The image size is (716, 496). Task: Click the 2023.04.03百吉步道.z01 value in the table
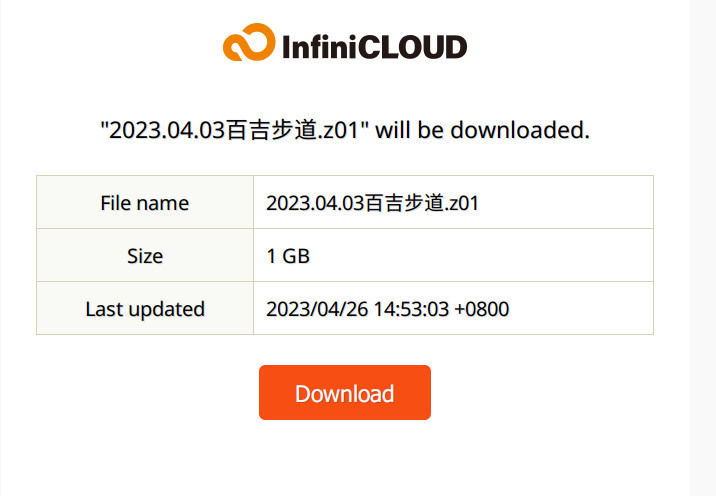372,203
